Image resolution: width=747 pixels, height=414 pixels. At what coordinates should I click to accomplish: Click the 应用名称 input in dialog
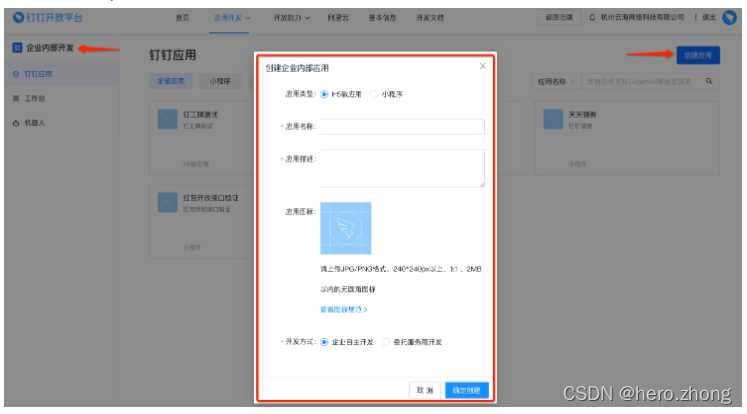tap(403, 127)
